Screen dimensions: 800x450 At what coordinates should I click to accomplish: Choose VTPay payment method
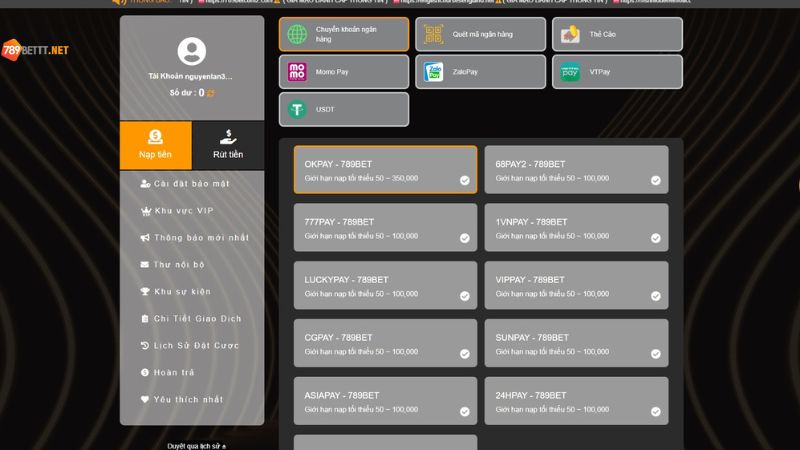click(x=617, y=72)
